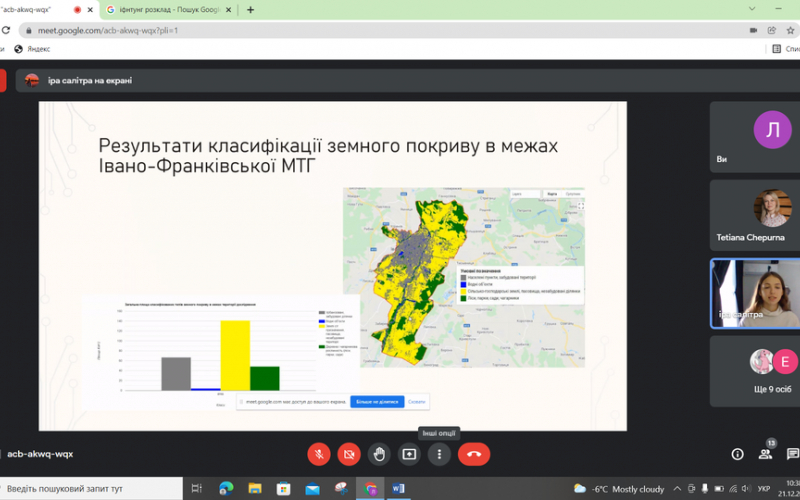Leave the call with red hang-up button

point(474,454)
